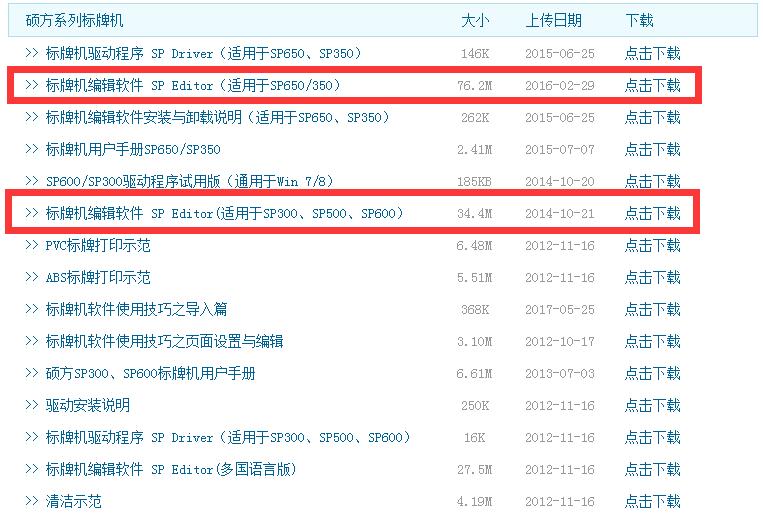Click download for SP Driver SP650/SP350

click(652, 54)
